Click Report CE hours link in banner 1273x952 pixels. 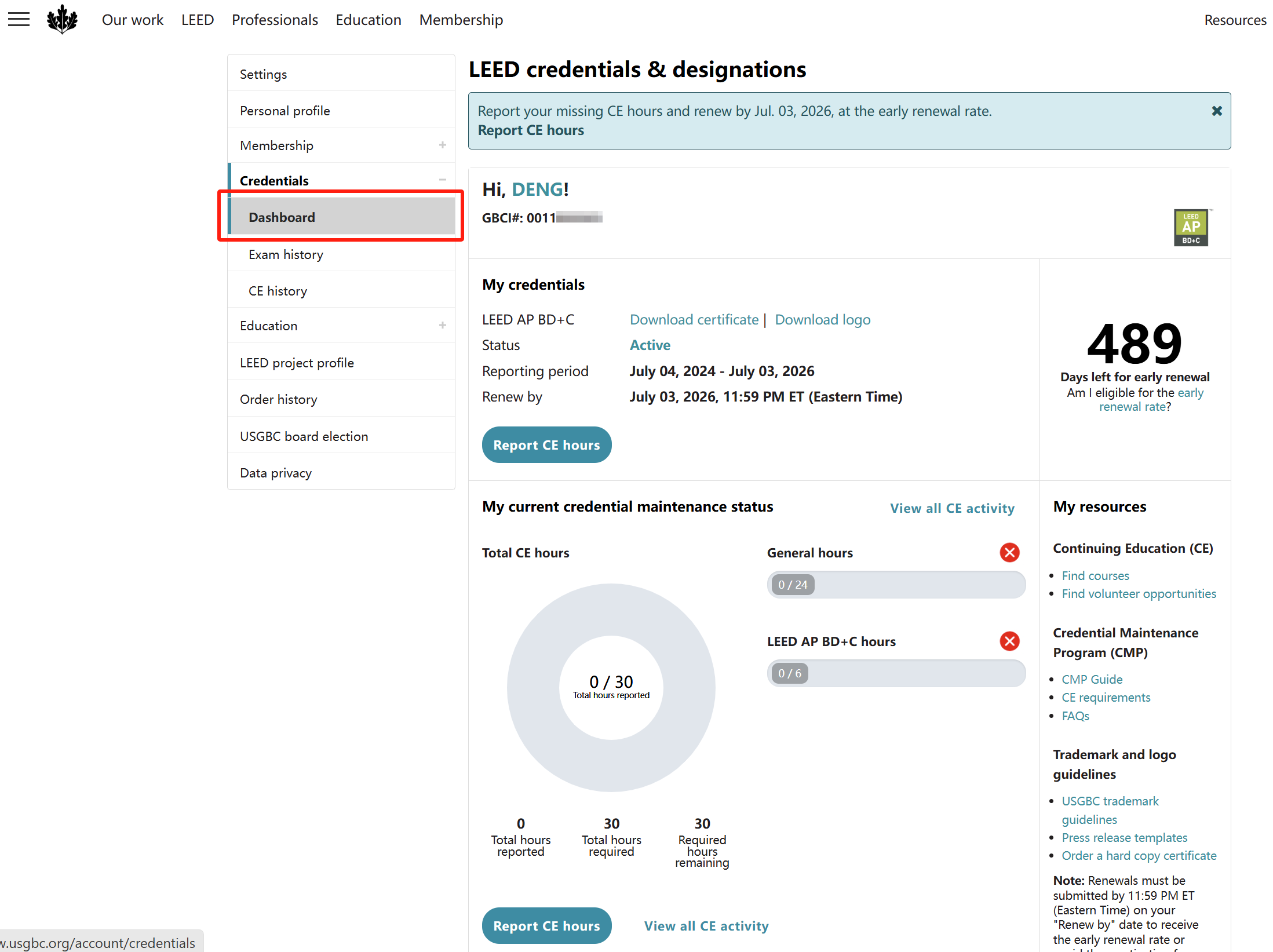pos(531,130)
